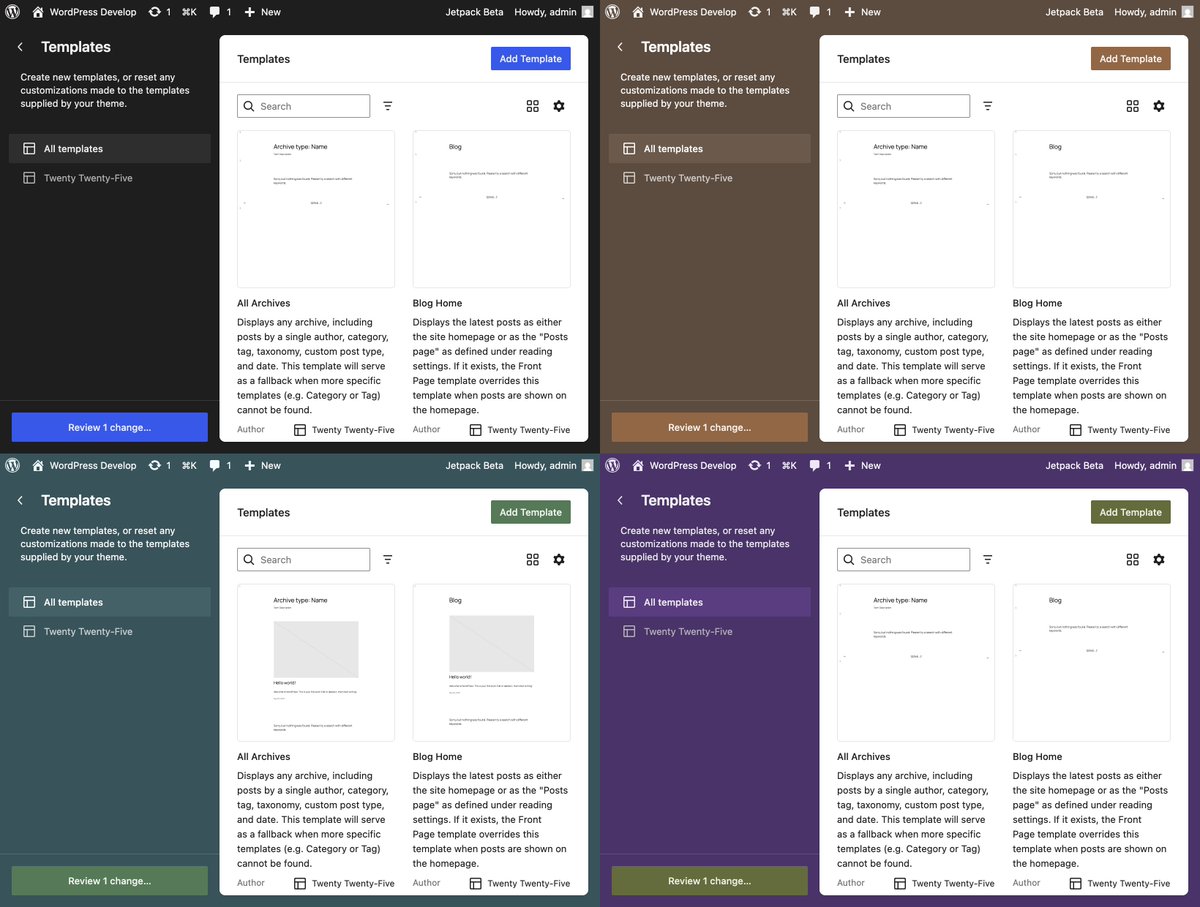
Task: Click green Review 1 change button, teal-themed sidebar
Action: [x=110, y=881]
